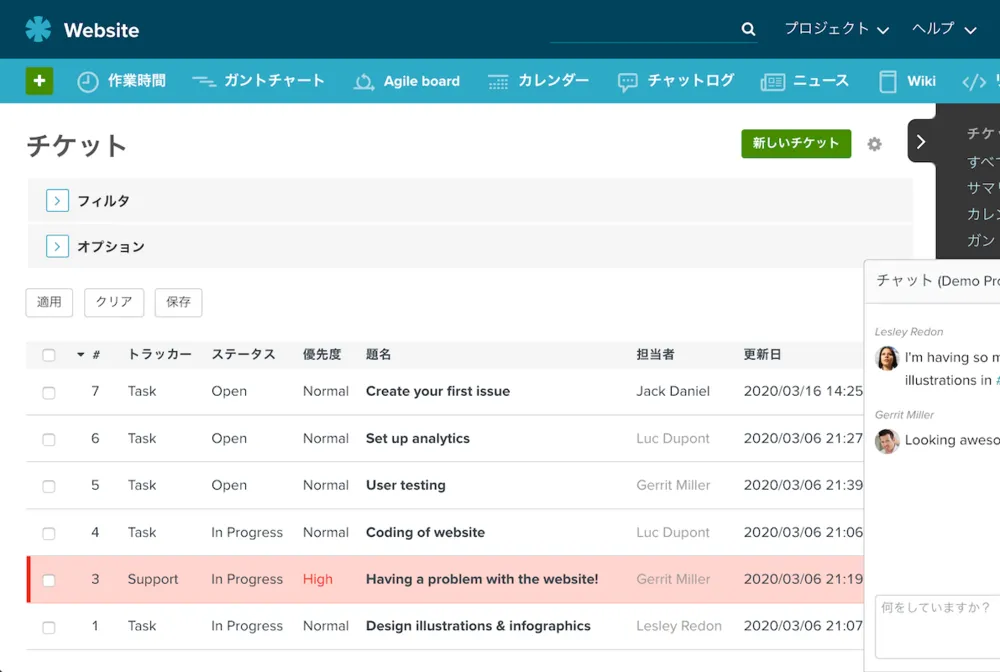Open the Agile board icon
The image size is (1000, 672).
pyautogui.click(x=364, y=82)
